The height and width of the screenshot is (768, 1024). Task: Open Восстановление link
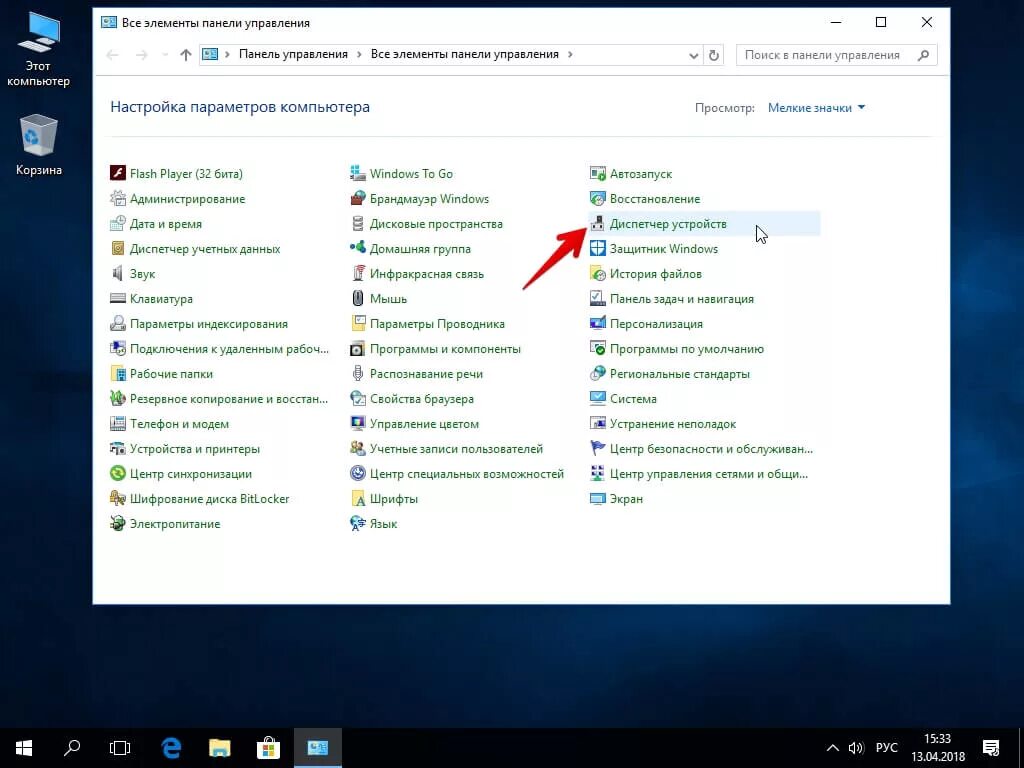point(655,199)
